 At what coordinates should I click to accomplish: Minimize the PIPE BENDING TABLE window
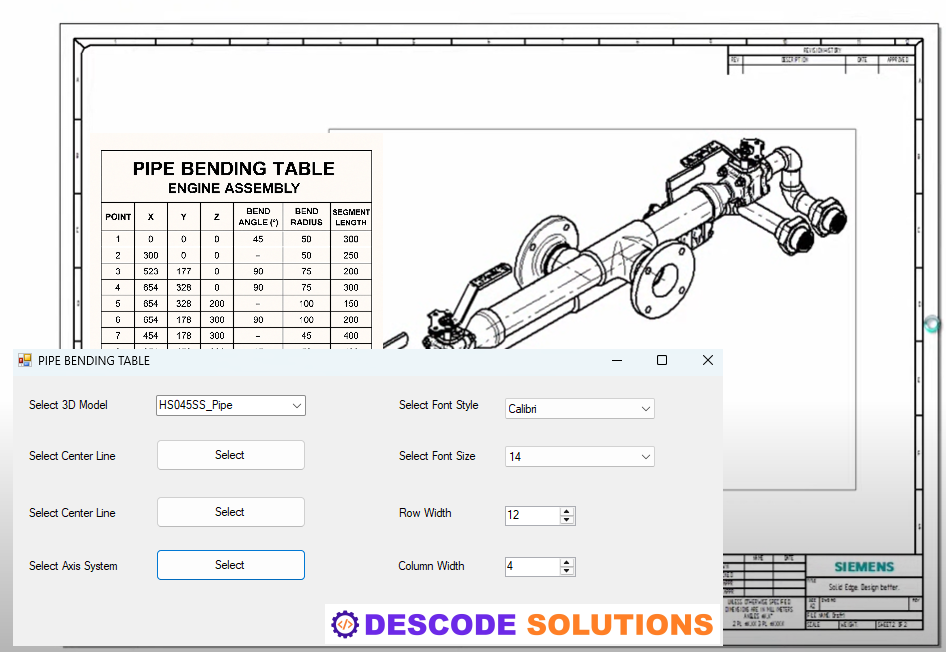617,360
